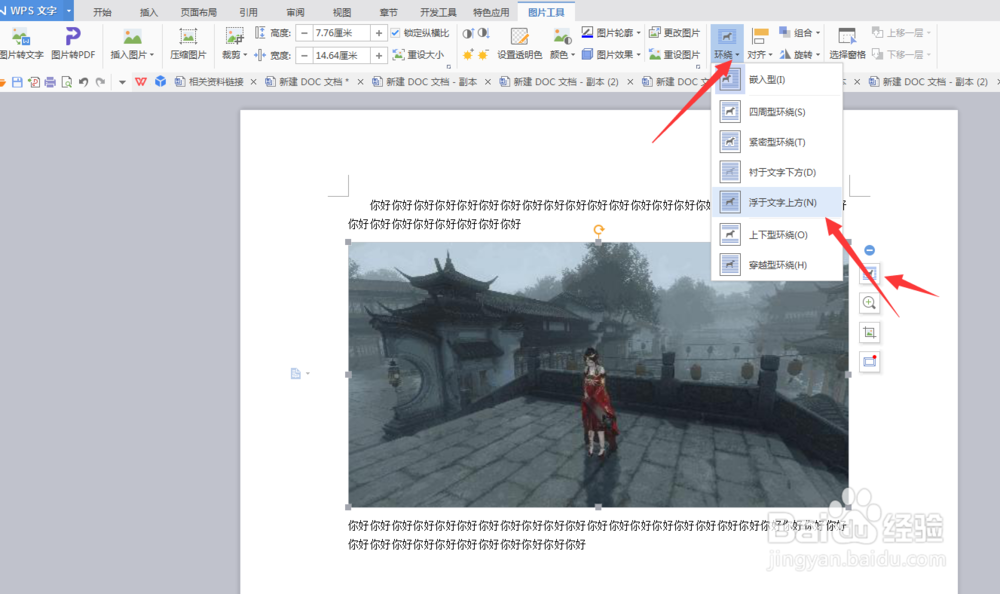Select the 四周型环绕(S) square wrap option
The width and height of the screenshot is (1000, 594).
point(777,112)
